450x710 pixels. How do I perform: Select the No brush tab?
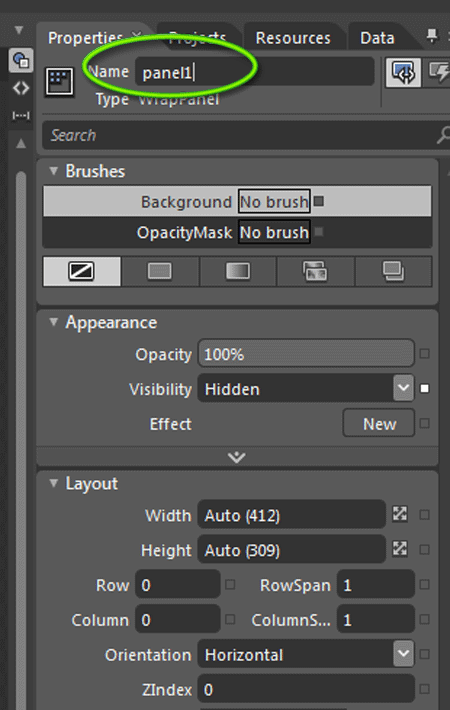click(82, 271)
